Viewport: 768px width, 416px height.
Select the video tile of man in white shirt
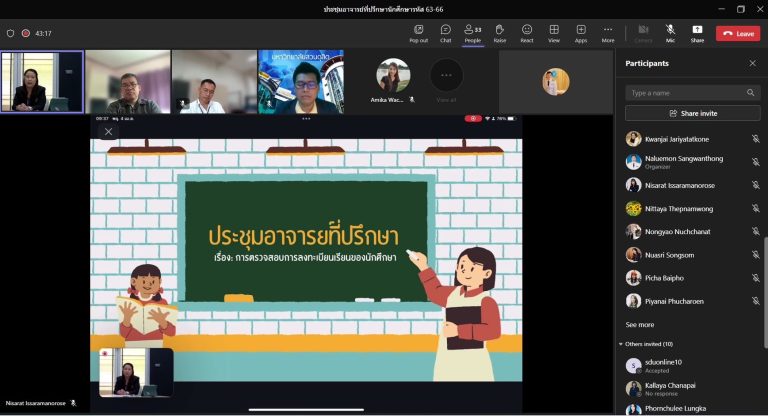(x=214, y=82)
